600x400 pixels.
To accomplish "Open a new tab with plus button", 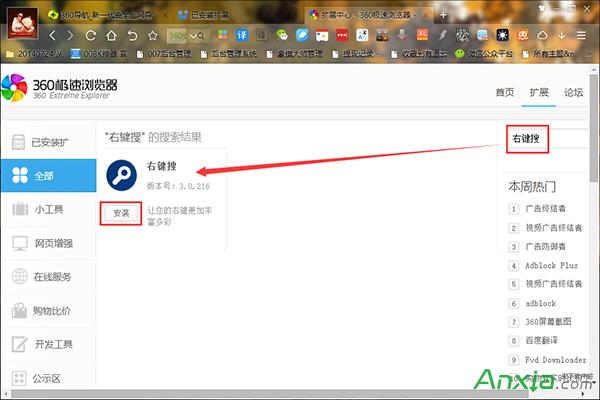I will pyautogui.click(x=443, y=15).
